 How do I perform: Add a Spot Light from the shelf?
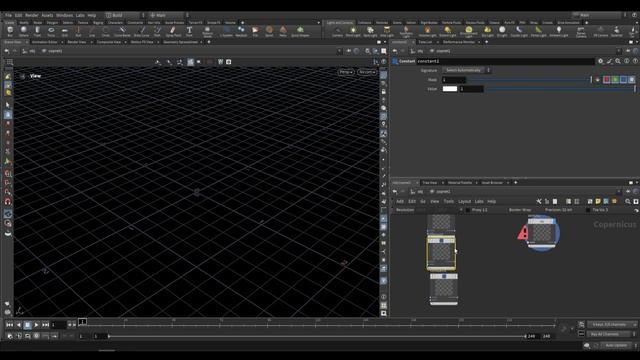(x=370, y=31)
